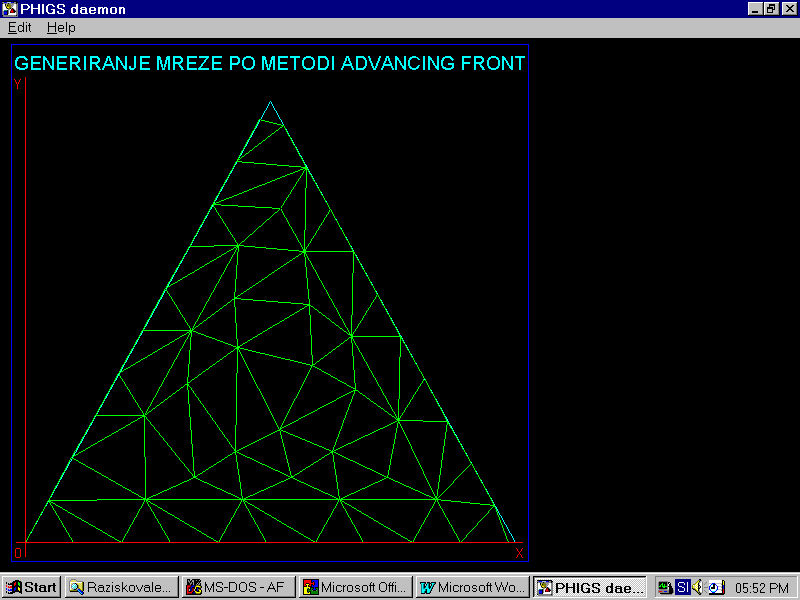Click the tray icon beside the clock
Image resolution: width=800 pixels, height=600 pixels.
click(714, 587)
